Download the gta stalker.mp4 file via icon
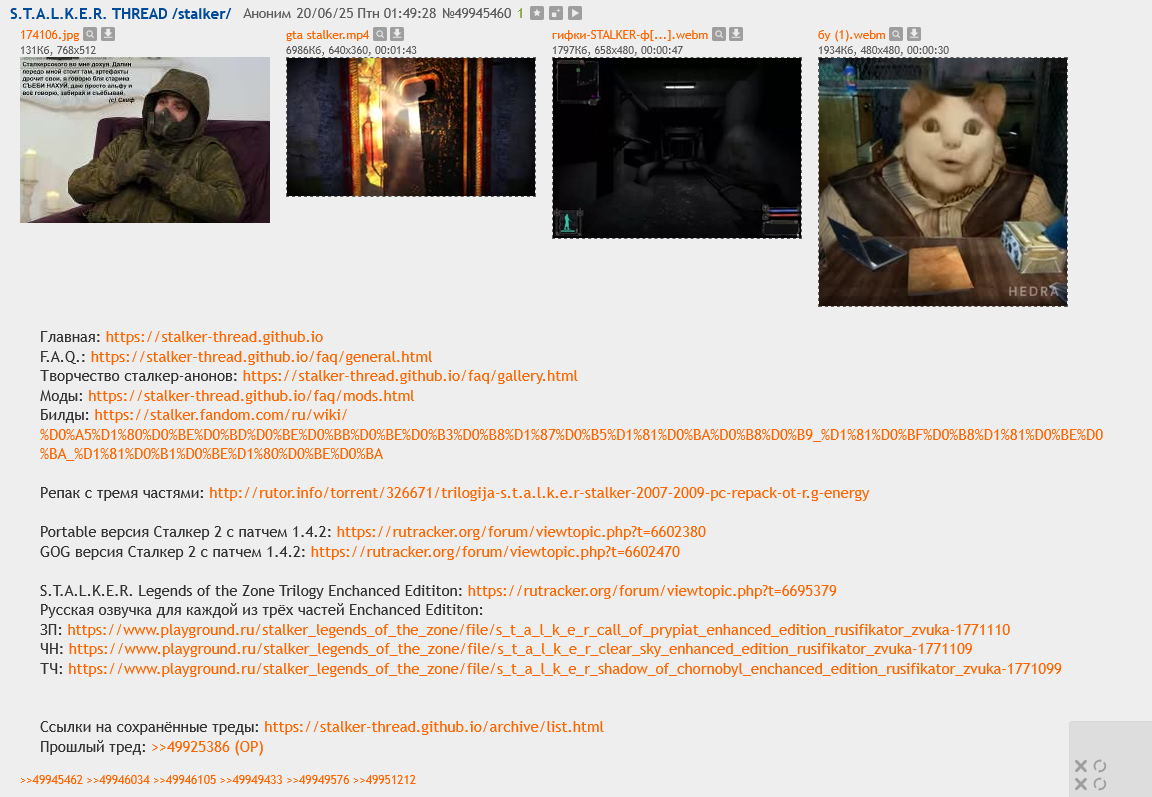 tap(397, 34)
